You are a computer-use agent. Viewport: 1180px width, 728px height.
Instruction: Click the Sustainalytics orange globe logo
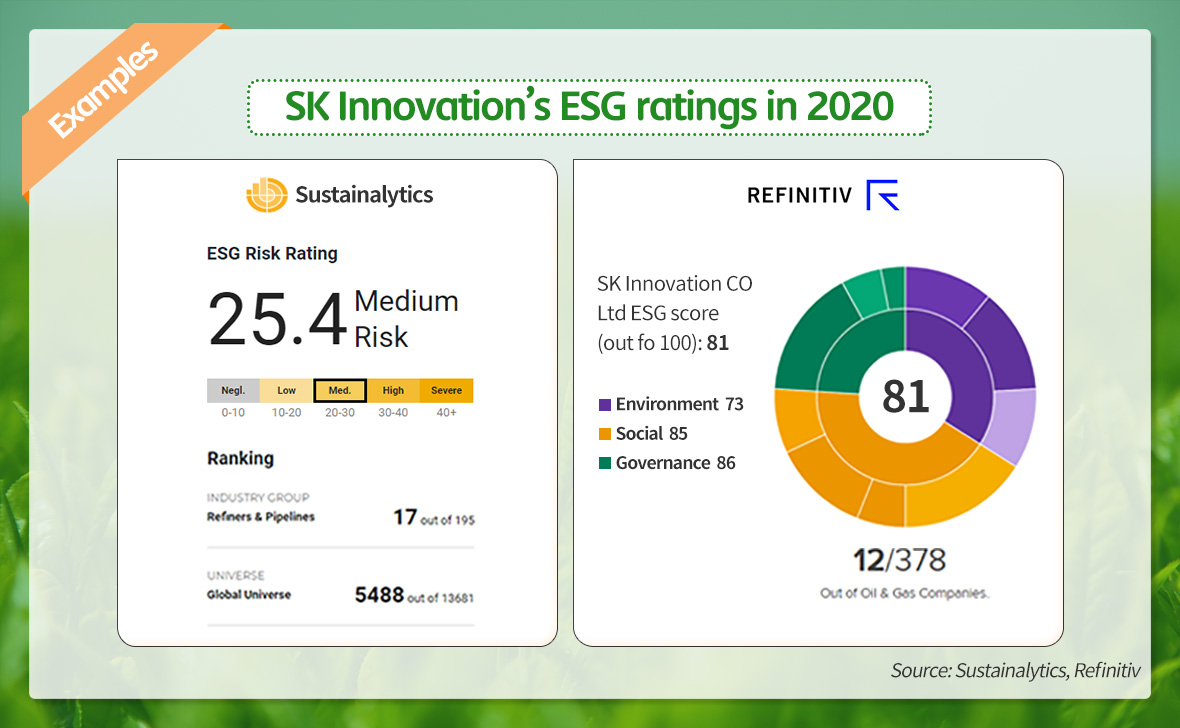[266, 194]
